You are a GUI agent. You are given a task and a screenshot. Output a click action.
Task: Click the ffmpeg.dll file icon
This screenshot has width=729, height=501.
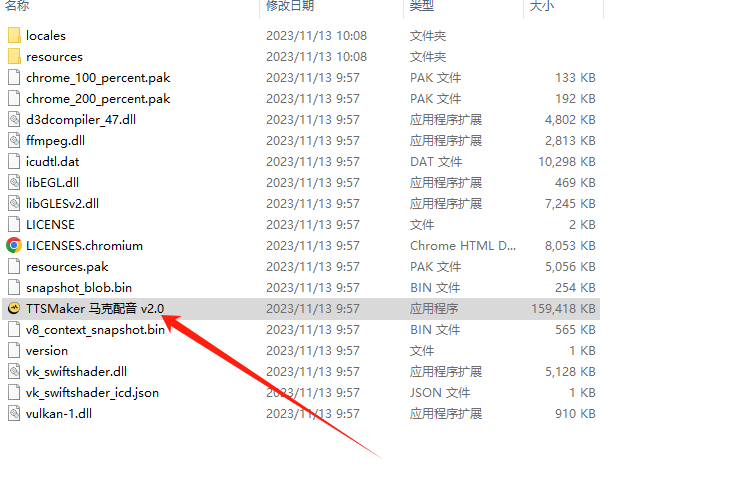pyautogui.click(x=14, y=140)
